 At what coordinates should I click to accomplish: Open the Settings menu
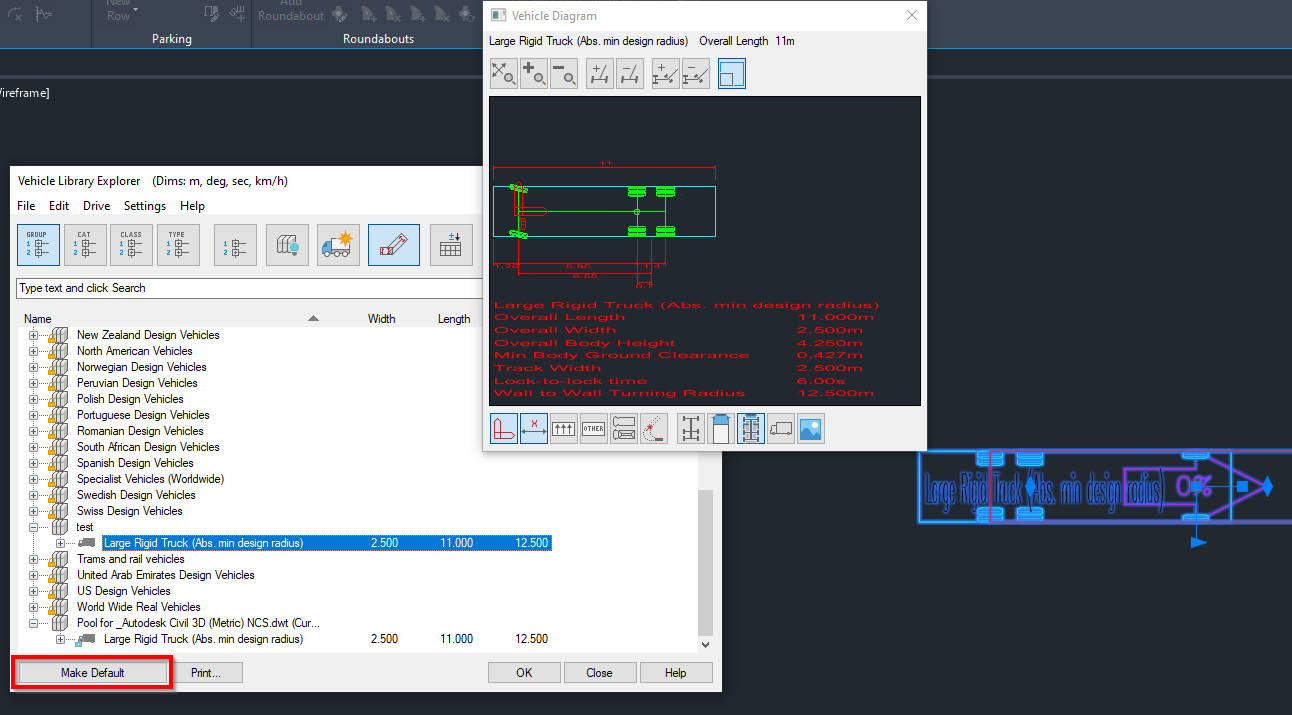point(145,206)
